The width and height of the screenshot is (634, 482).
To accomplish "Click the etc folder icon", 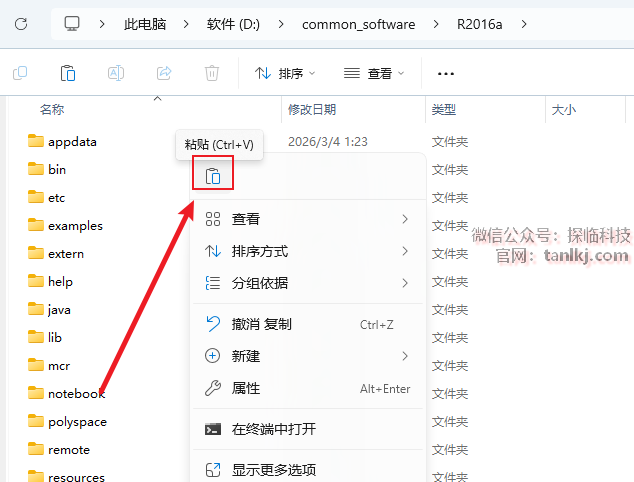I will coord(36,197).
